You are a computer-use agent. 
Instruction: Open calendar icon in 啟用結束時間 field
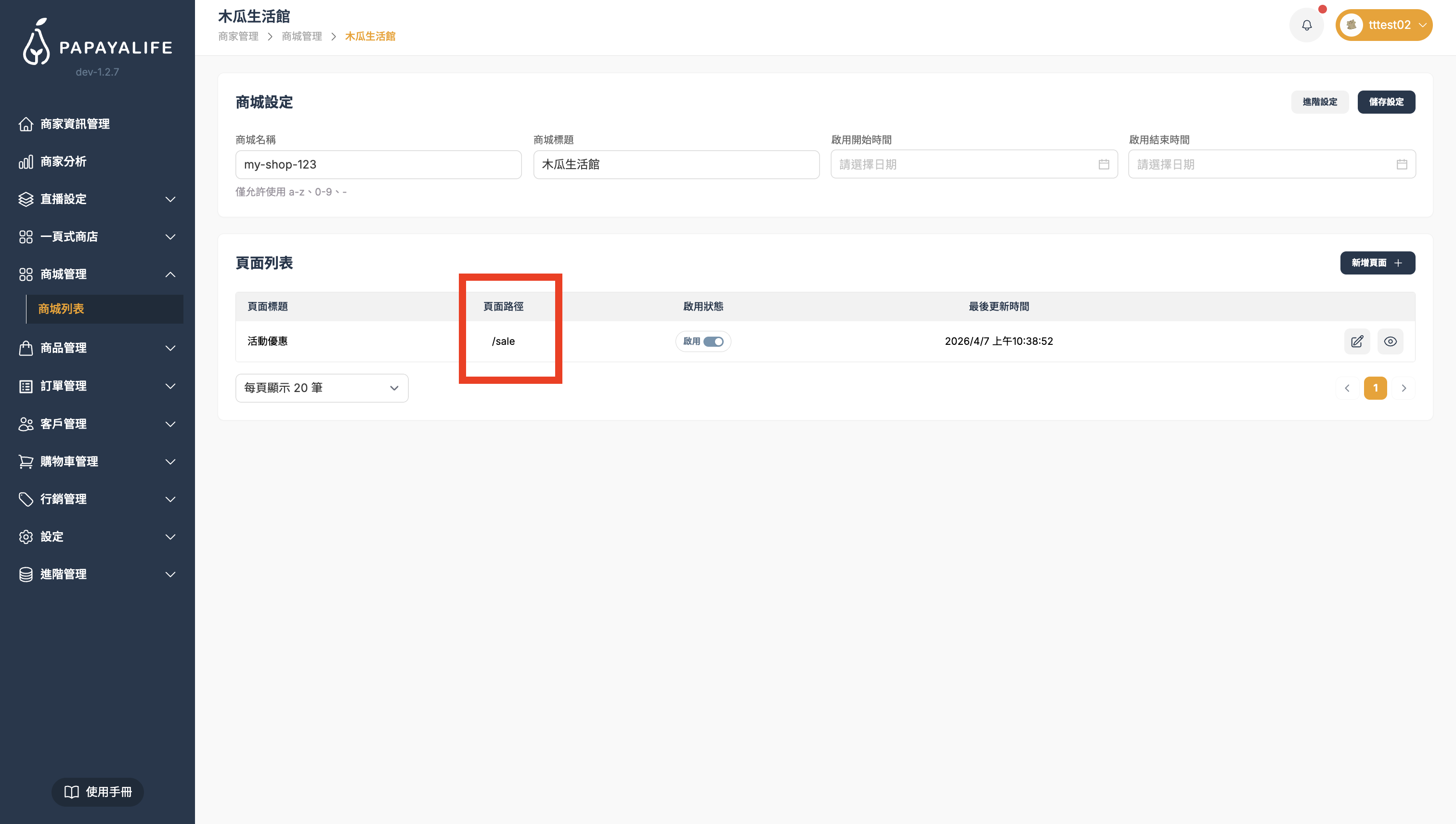coord(1401,164)
